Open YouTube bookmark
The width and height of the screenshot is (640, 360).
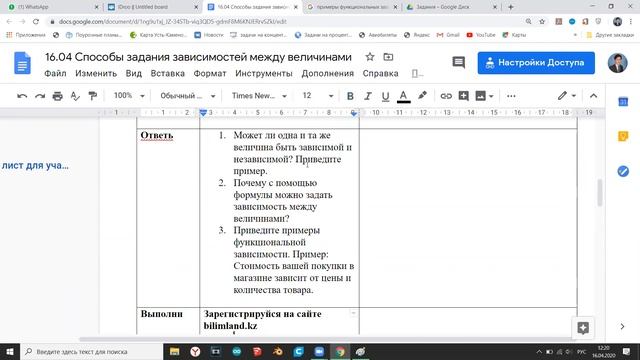click(x=481, y=35)
